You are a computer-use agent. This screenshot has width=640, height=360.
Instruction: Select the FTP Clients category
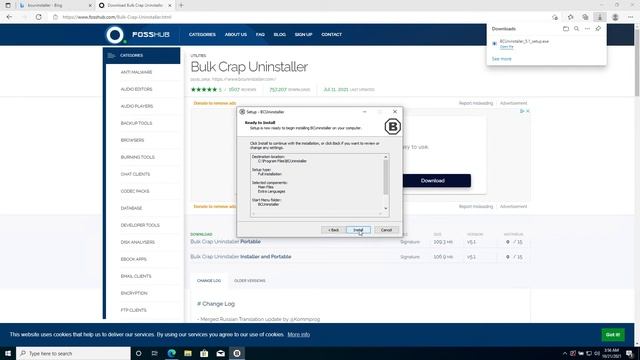click(x=133, y=310)
